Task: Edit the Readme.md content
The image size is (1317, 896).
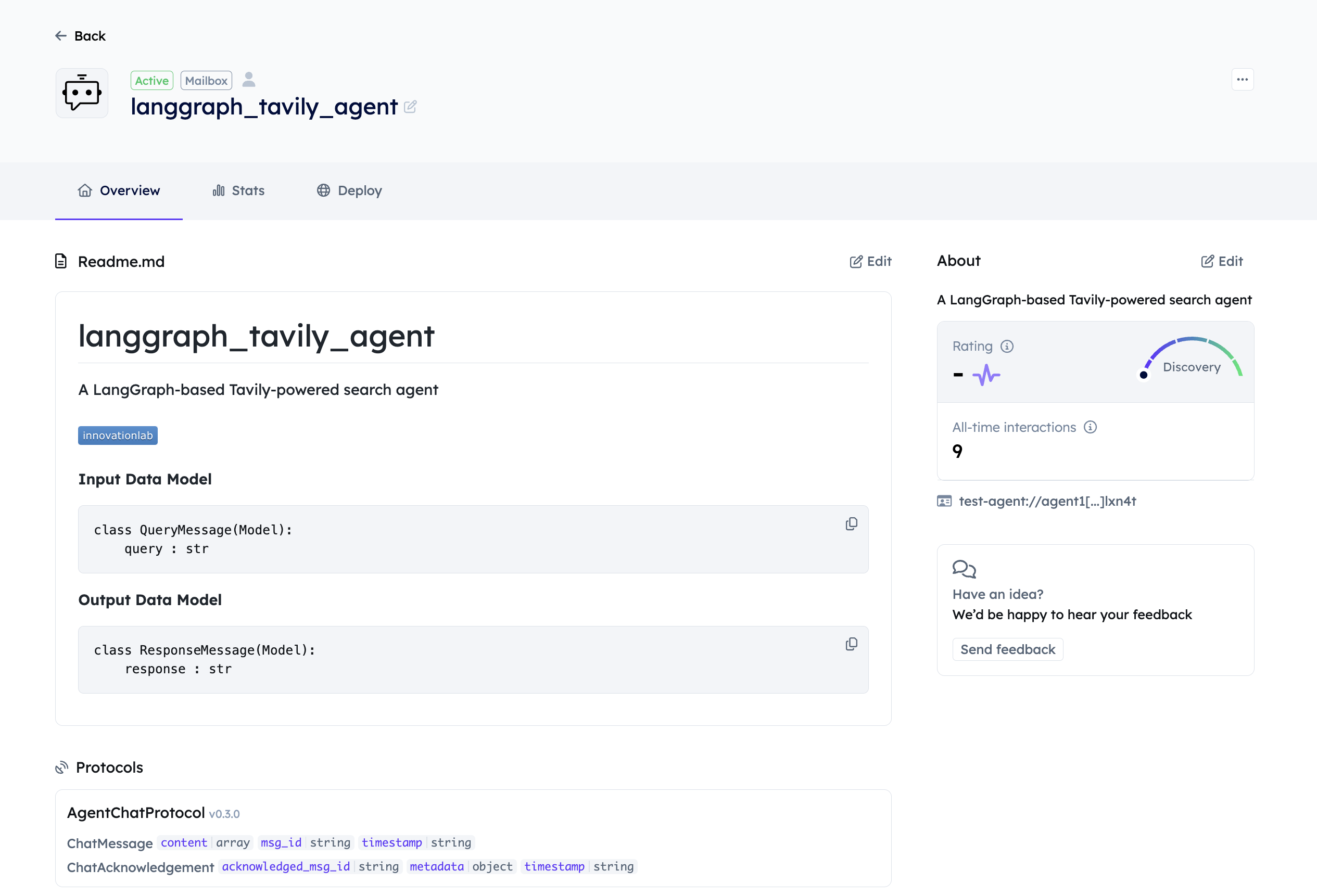Action: [870, 261]
